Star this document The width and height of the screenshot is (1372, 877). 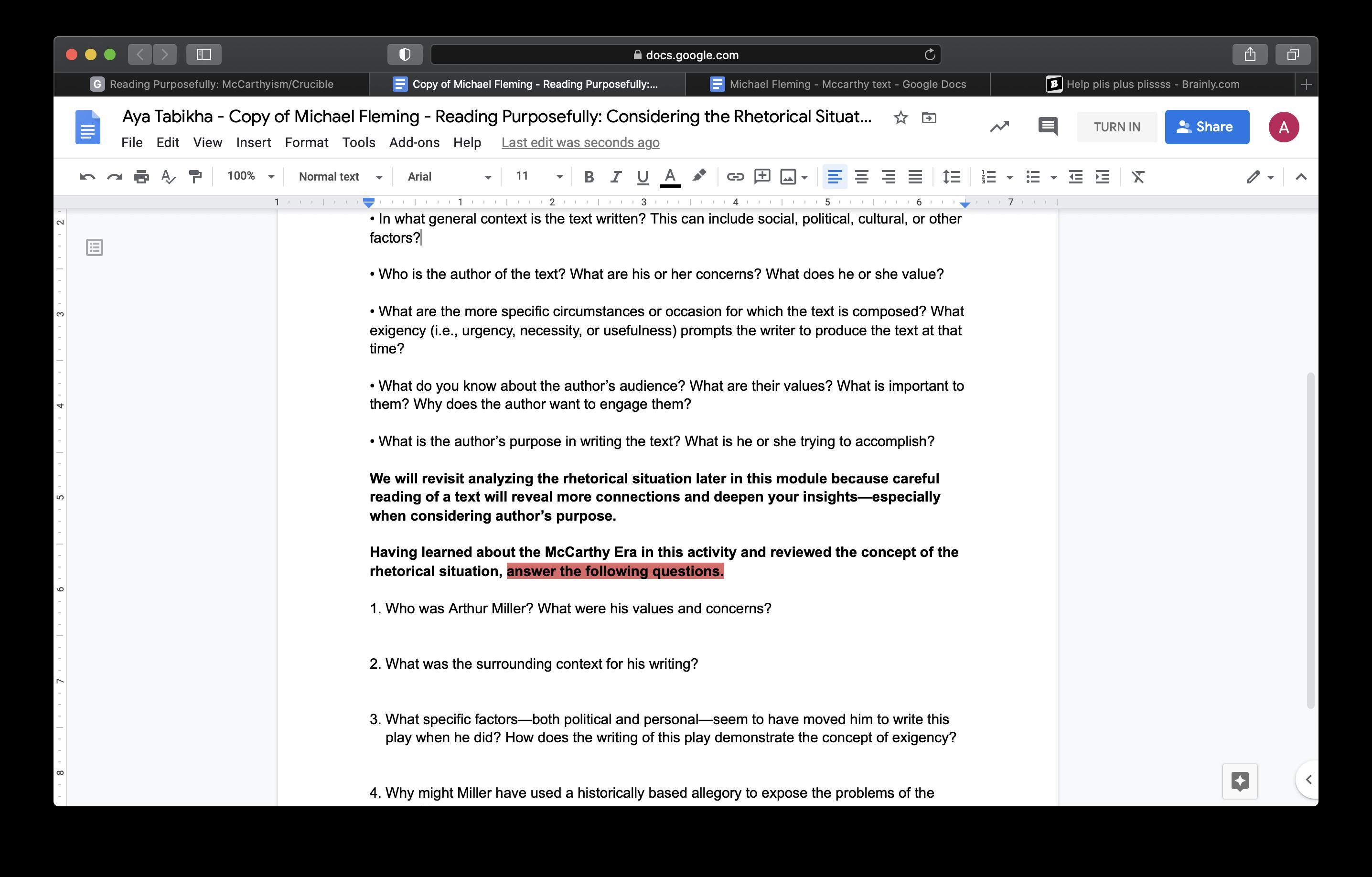coord(900,118)
